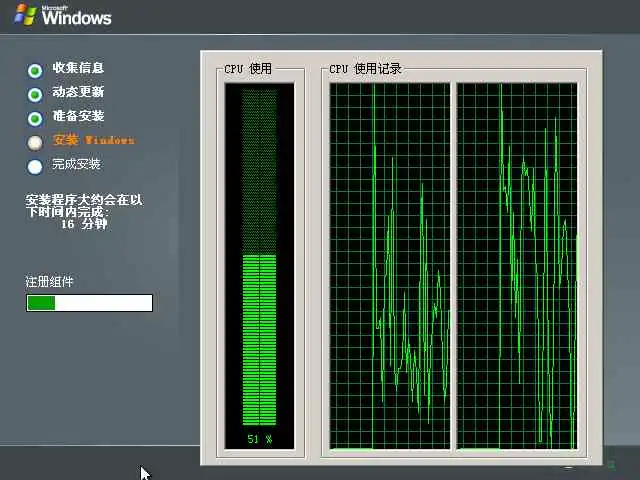Image resolution: width=640 pixels, height=480 pixels.
Task: Select the 收集信息 step bullet
Action: (35, 71)
